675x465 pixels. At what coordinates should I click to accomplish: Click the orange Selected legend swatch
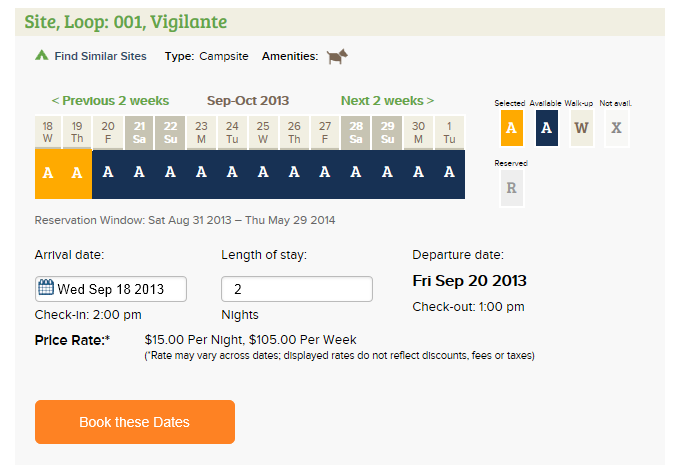coord(511,128)
